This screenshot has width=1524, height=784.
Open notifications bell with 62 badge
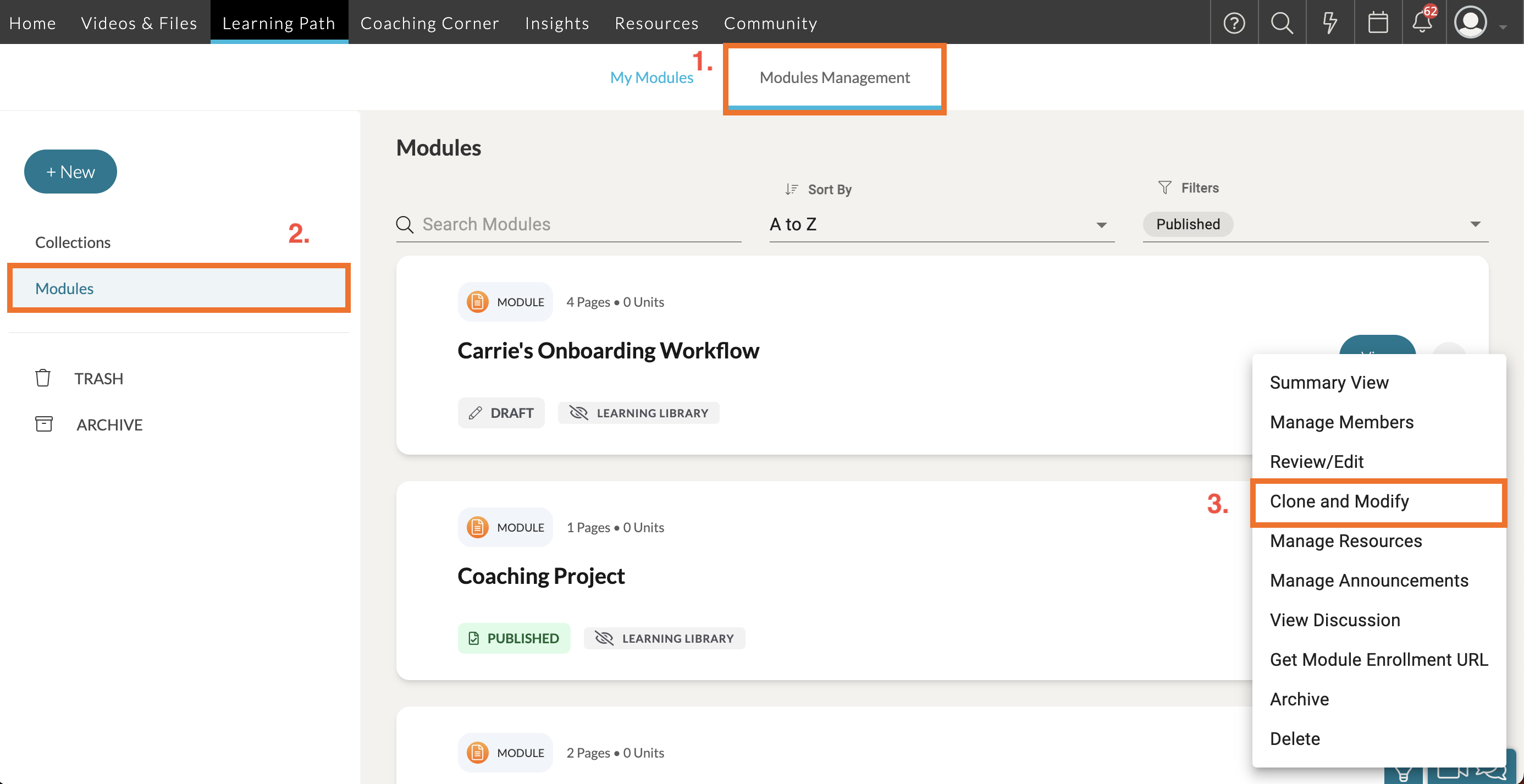(x=1422, y=23)
